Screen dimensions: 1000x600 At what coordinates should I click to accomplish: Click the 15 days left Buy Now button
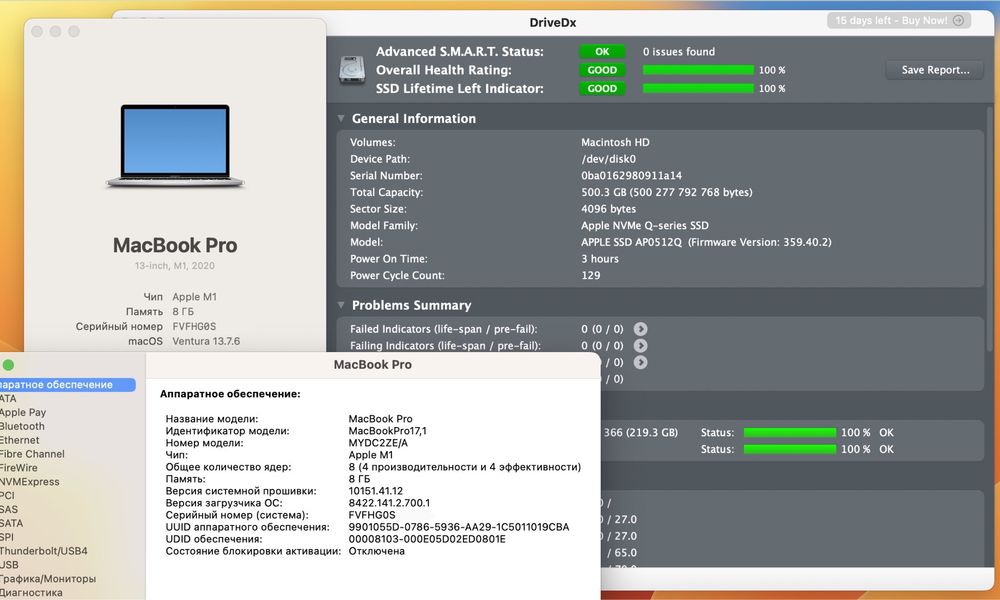point(899,20)
